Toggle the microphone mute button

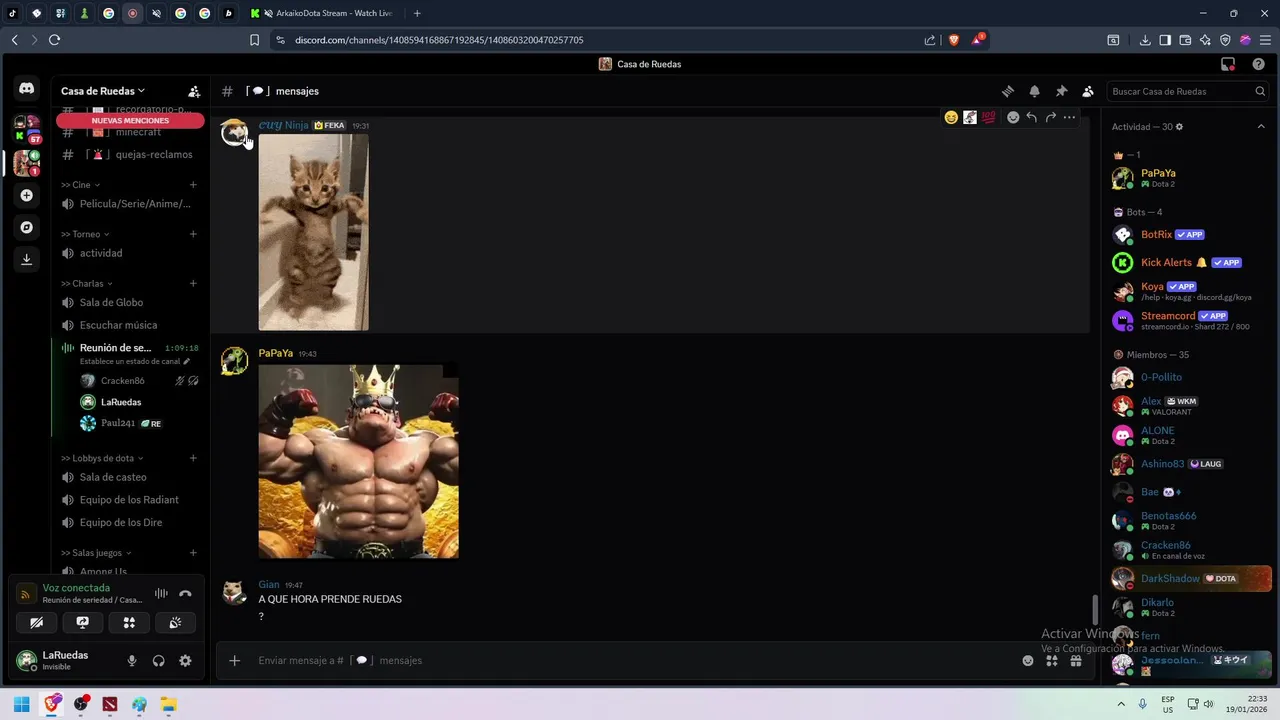pos(131,661)
